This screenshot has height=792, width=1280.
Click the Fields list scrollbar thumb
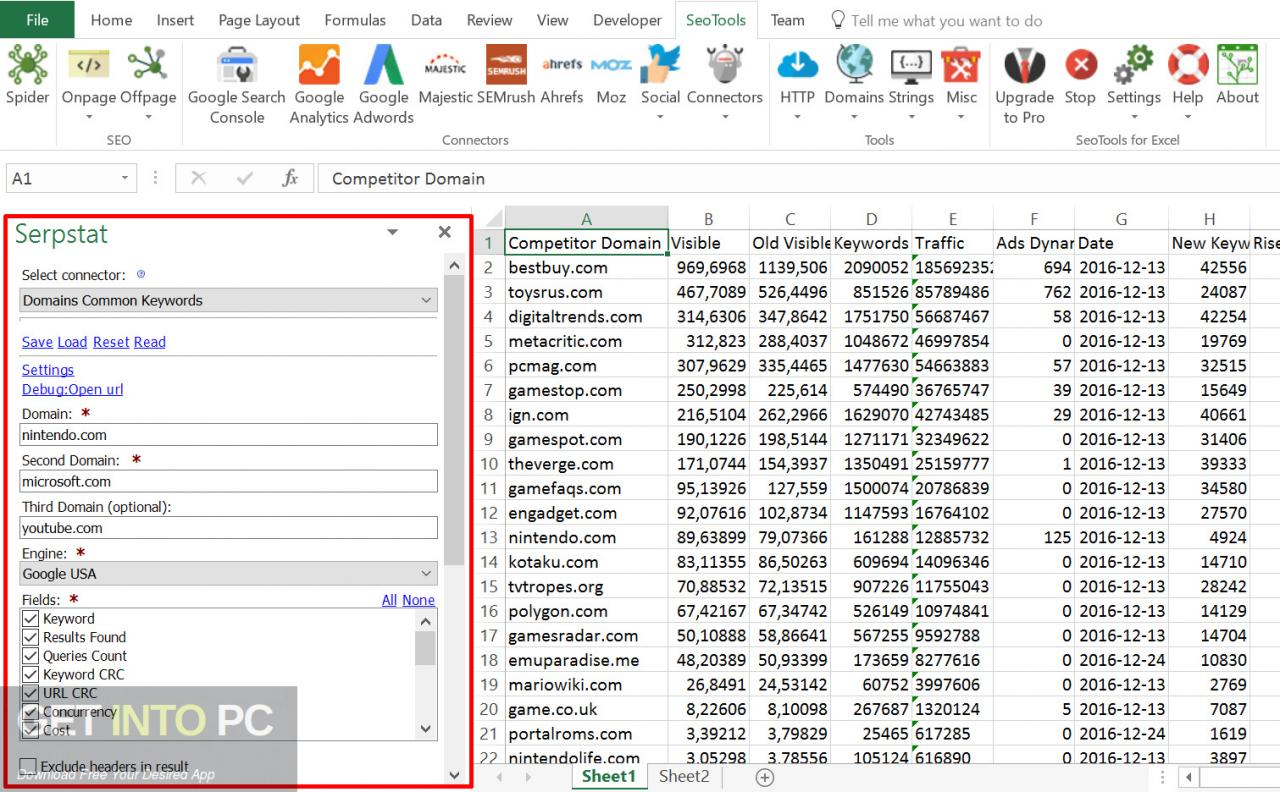tap(425, 647)
